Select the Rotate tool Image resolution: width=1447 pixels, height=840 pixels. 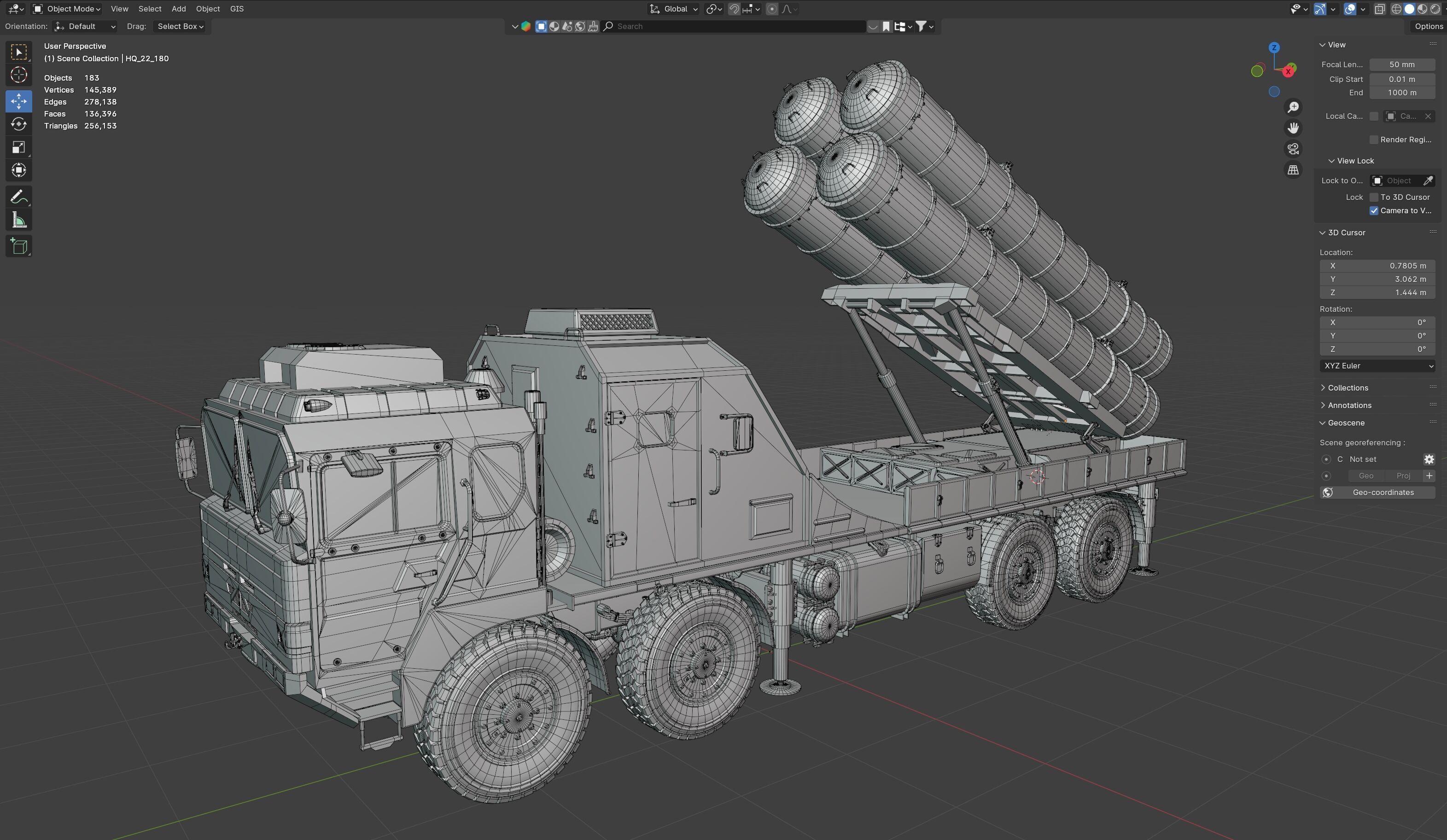tap(19, 124)
